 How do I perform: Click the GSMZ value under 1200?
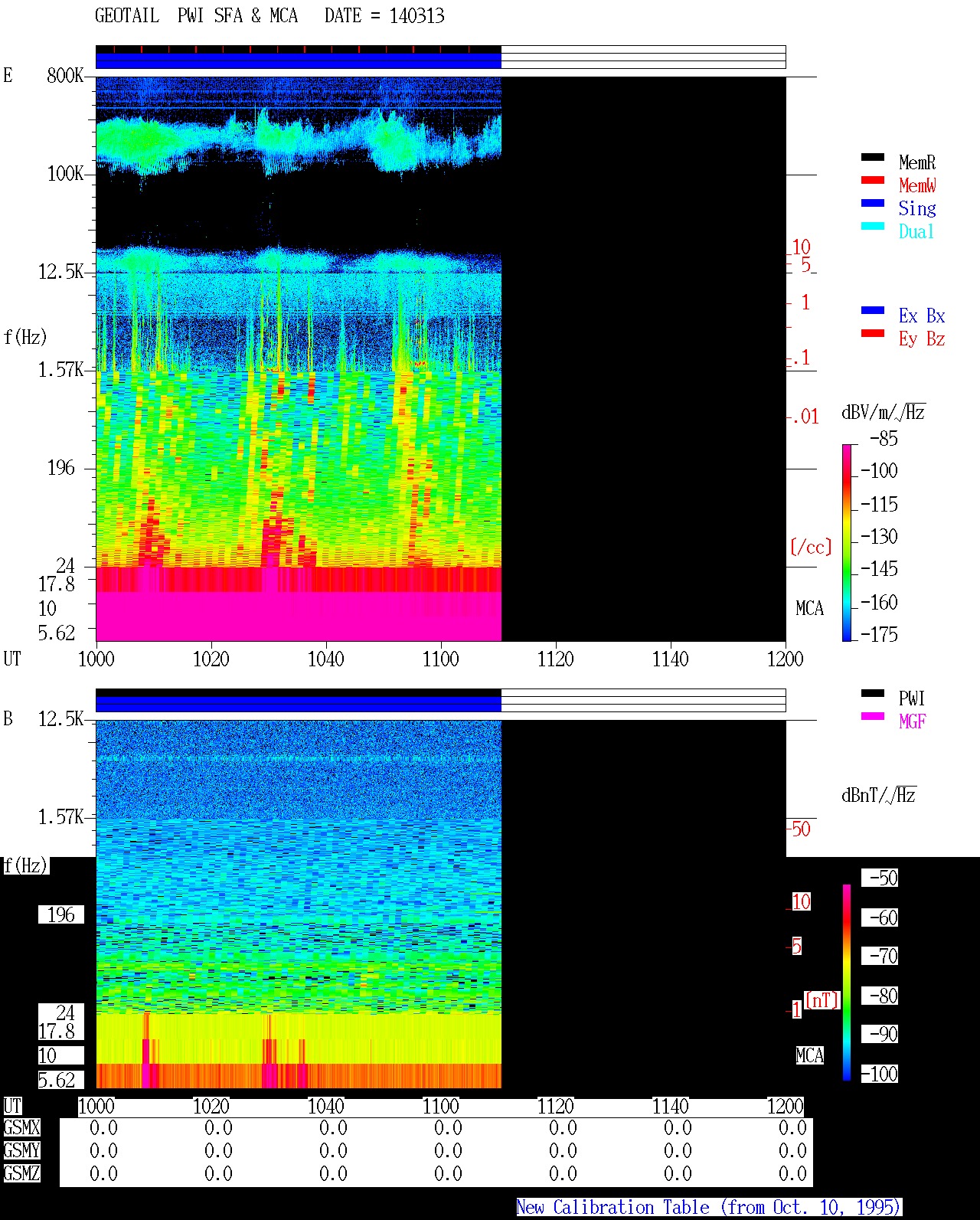point(792,1173)
